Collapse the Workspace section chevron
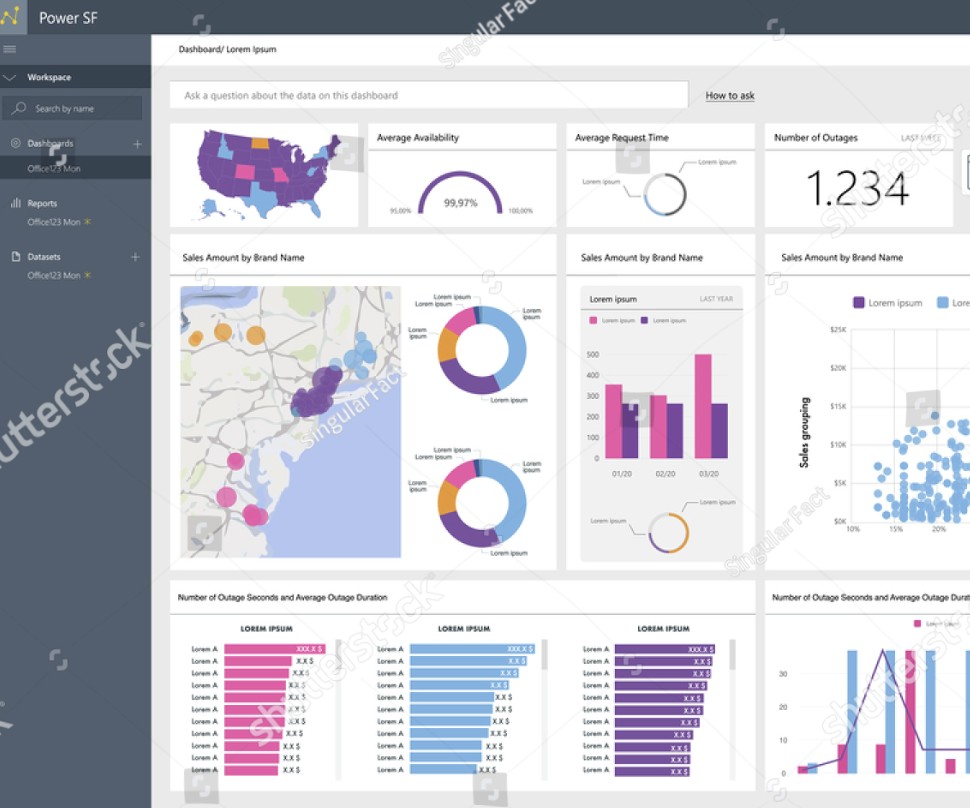This screenshot has height=808, width=970. click(10, 76)
